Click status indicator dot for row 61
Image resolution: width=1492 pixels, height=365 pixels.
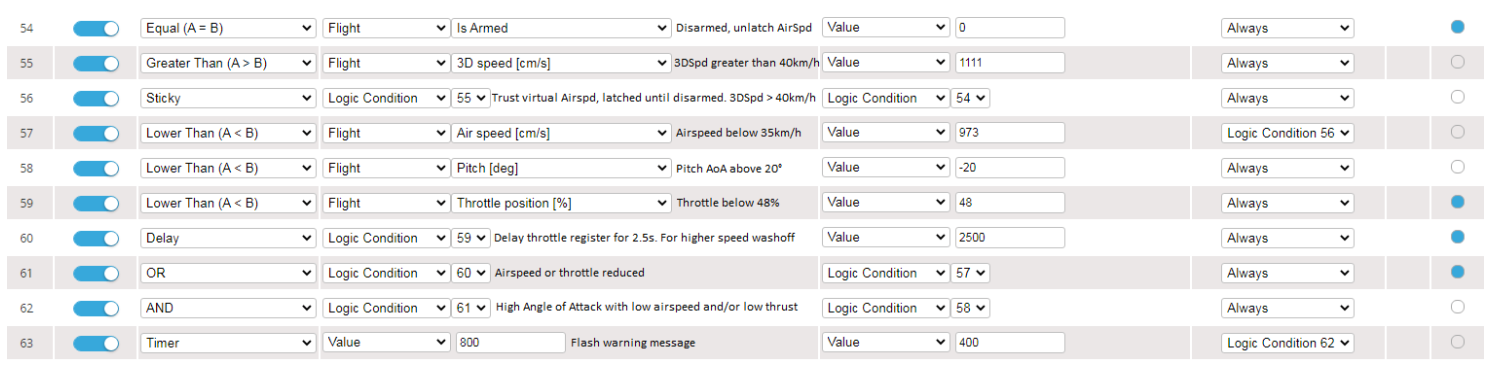[x=1457, y=272]
